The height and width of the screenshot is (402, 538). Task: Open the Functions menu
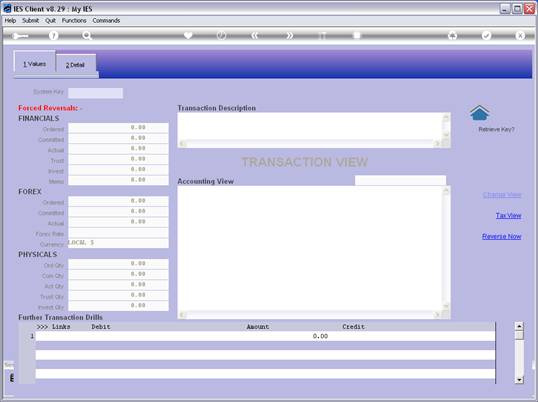74,21
